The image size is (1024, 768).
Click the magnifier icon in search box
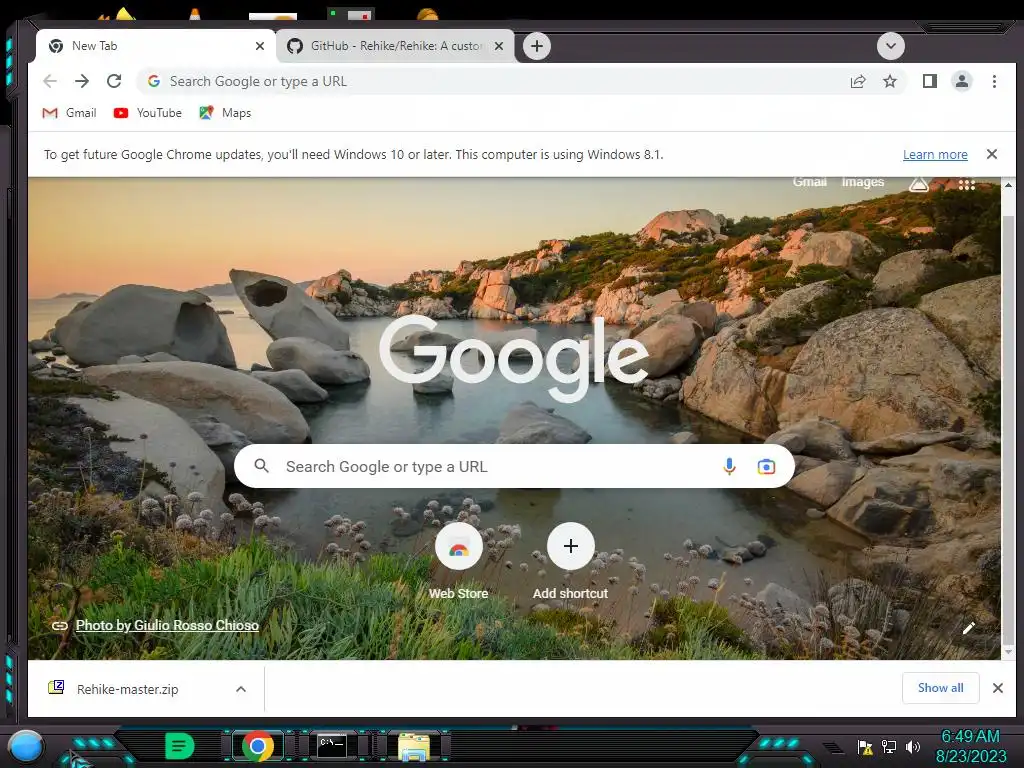click(x=261, y=466)
